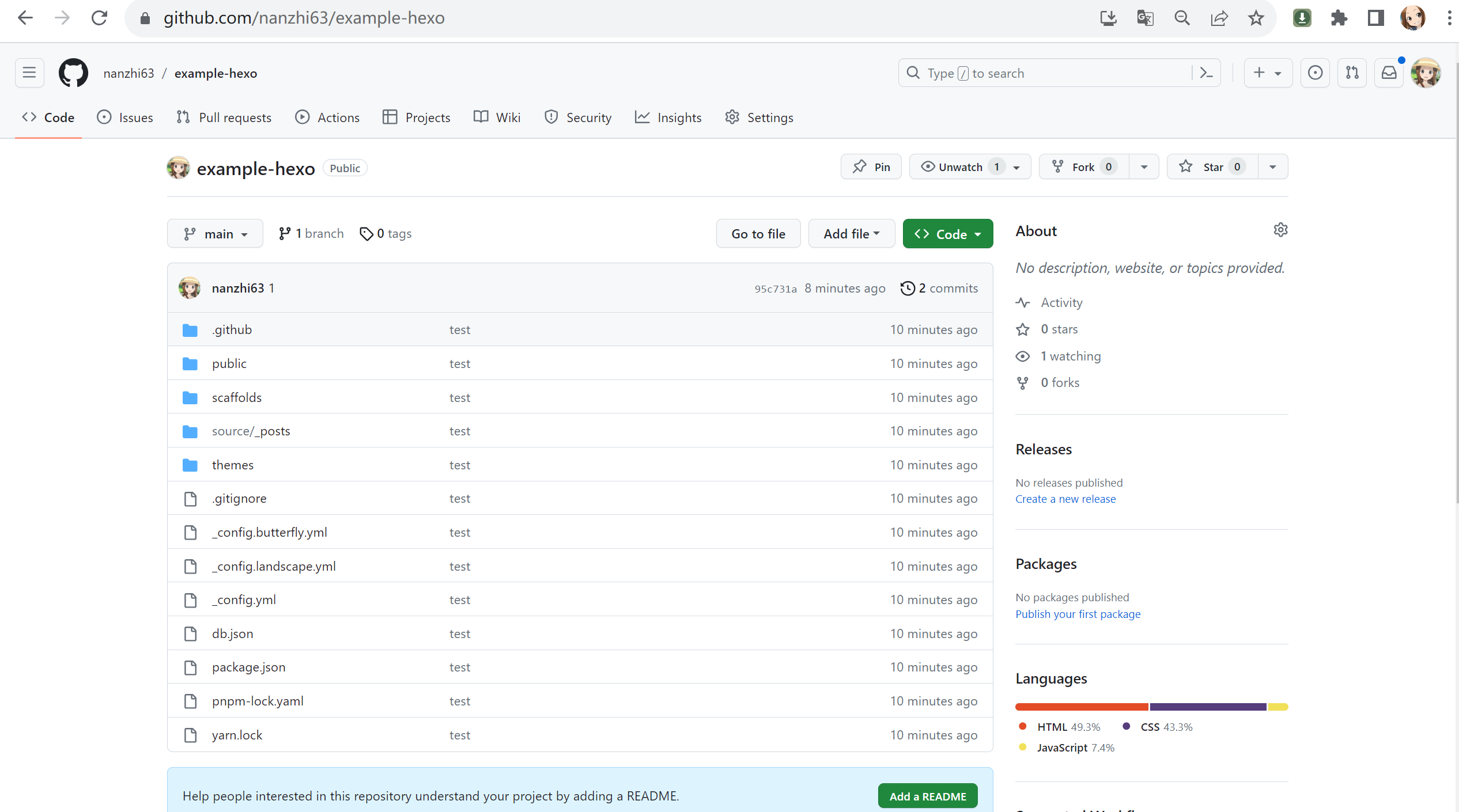Open the .github folder
The image size is (1459, 812).
[x=232, y=329]
